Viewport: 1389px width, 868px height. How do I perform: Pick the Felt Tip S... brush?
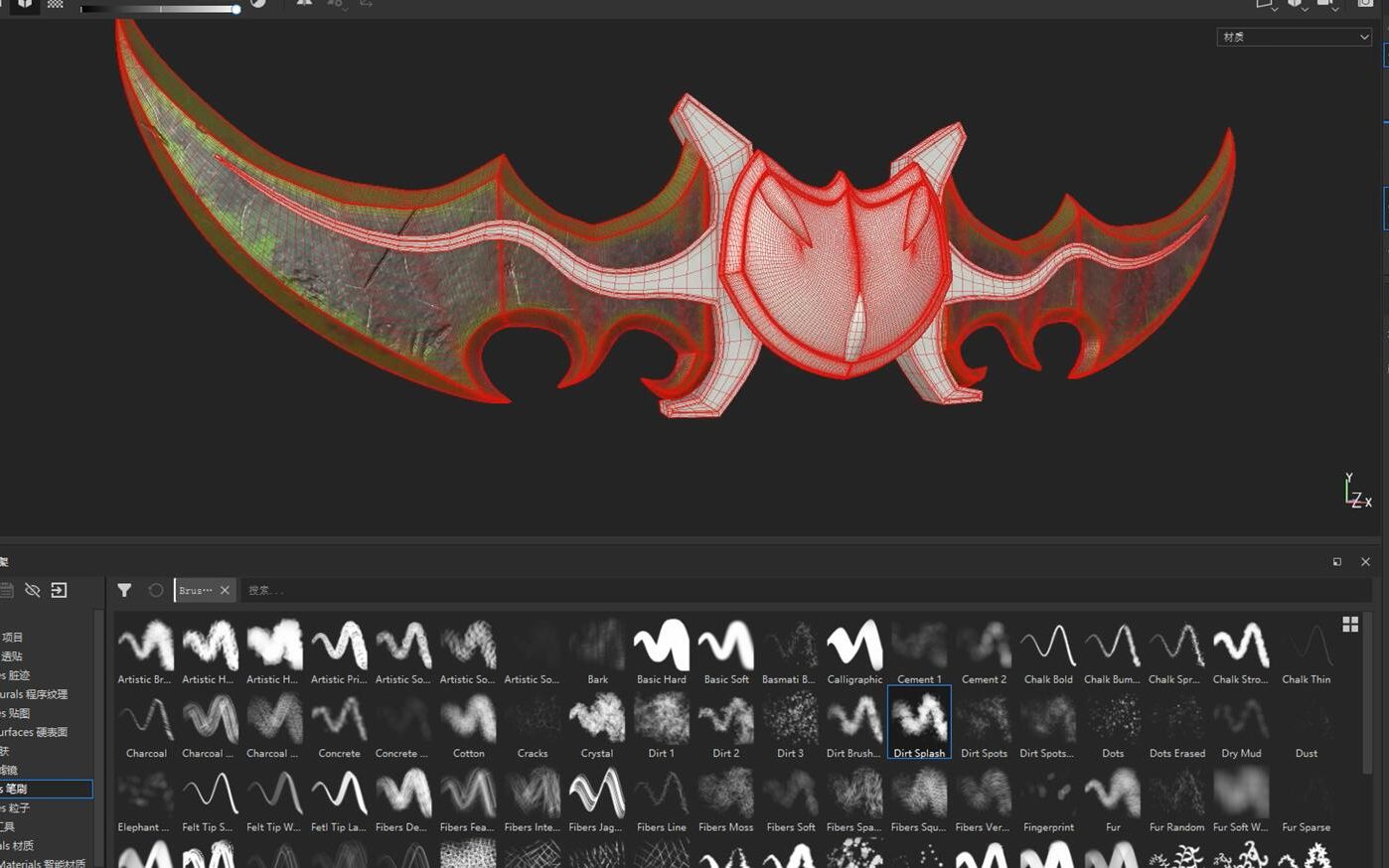point(210,799)
